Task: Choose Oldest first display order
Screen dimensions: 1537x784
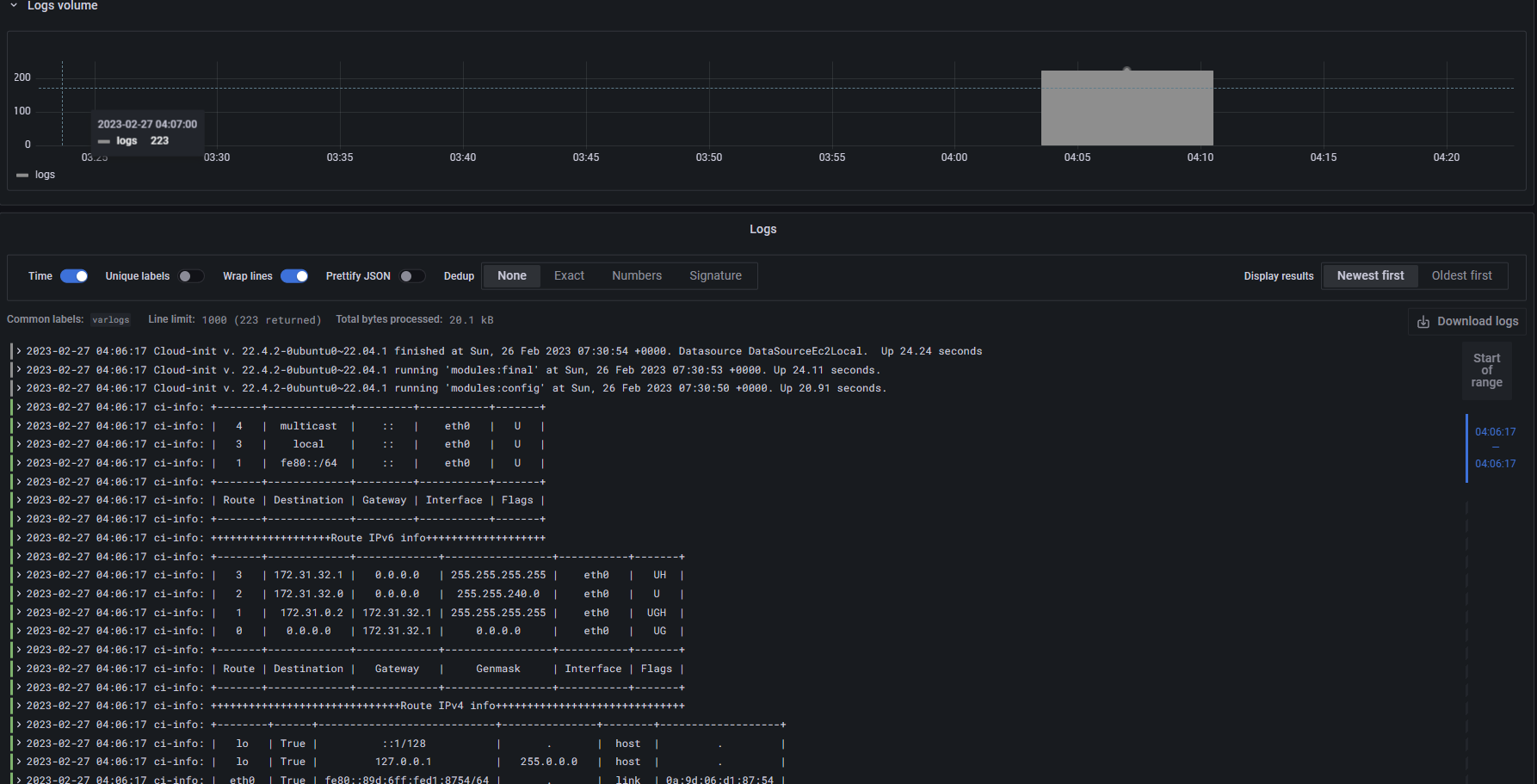Action: [x=1461, y=275]
